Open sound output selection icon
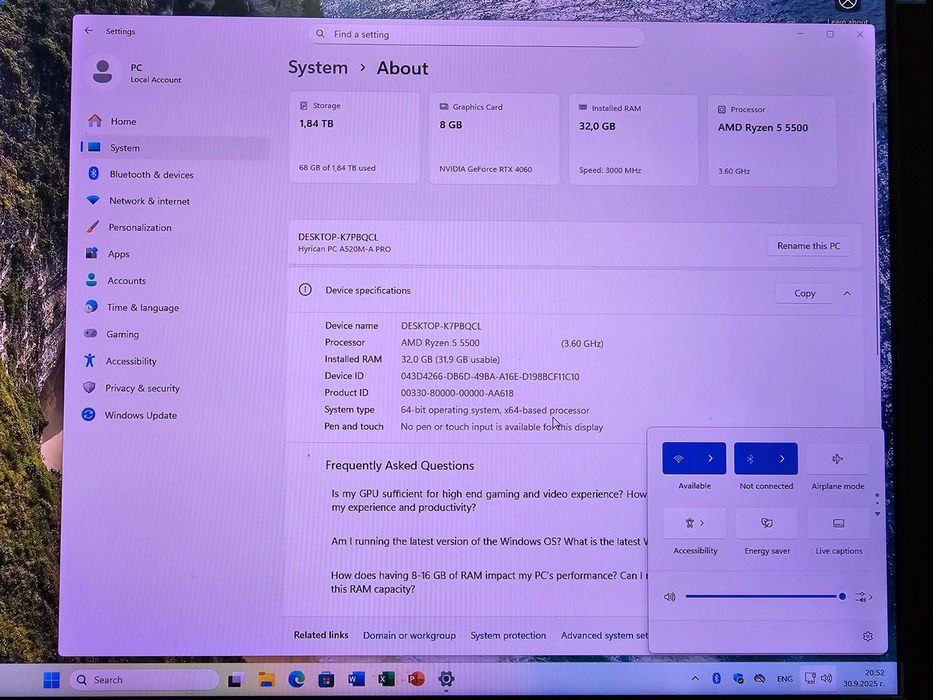Screen dimensions: 933x700 coord(863,597)
